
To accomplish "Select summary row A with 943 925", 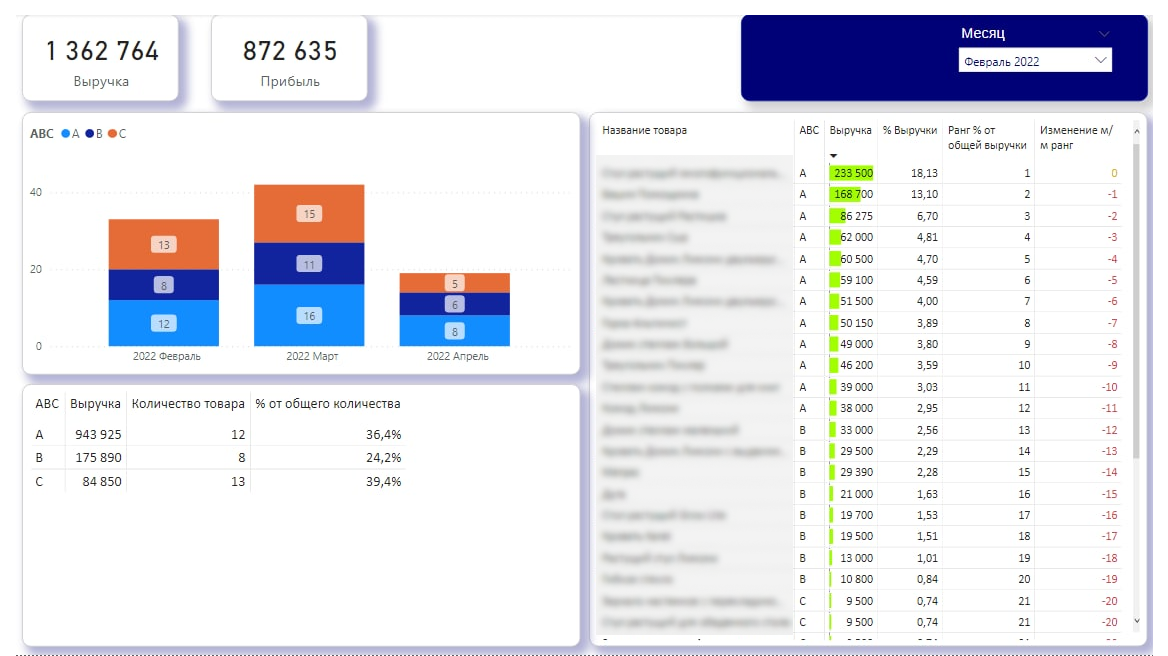I will [218, 435].
